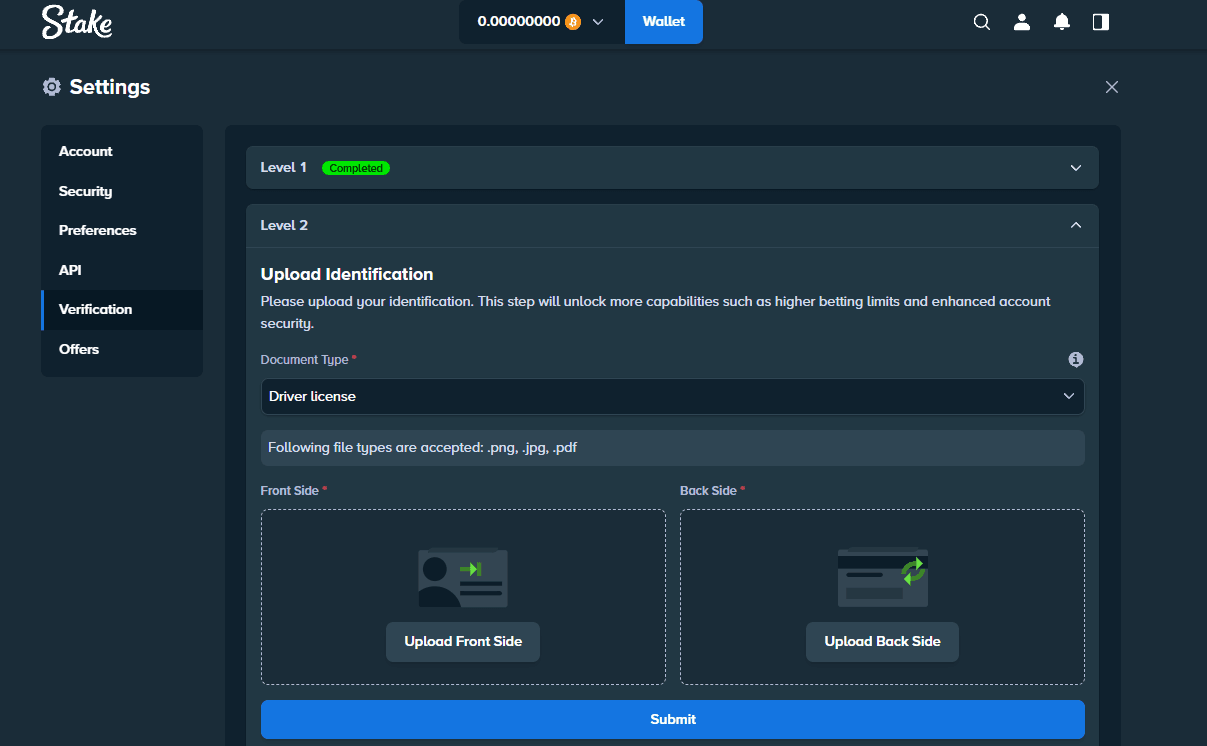Switch to the Security settings section
Image resolution: width=1207 pixels, height=746 pixels.
pyautogui.click(x=85, y=191)
